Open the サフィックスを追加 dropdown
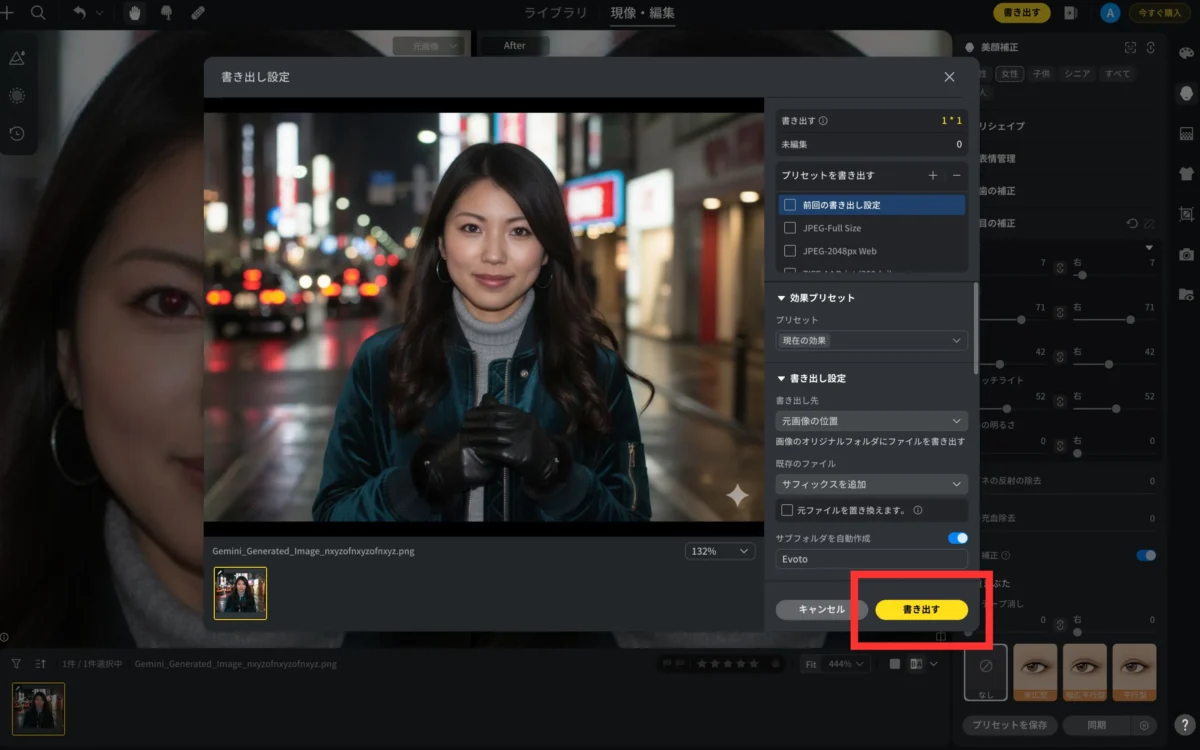 [871, 484]
